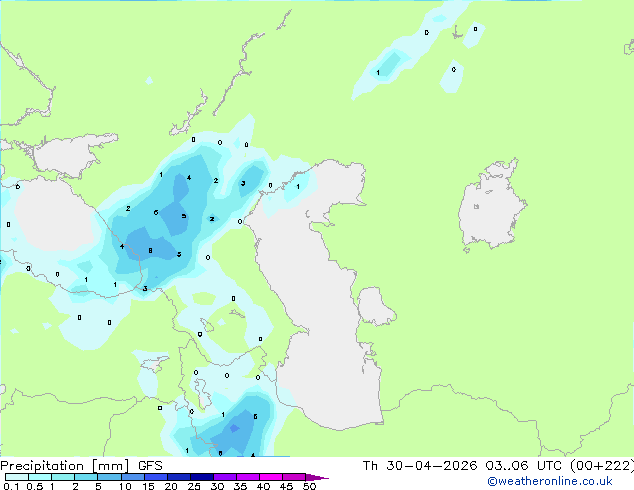Select the 2–5 mm legend color box
This screenshot has width=634, height=490.
87,477
